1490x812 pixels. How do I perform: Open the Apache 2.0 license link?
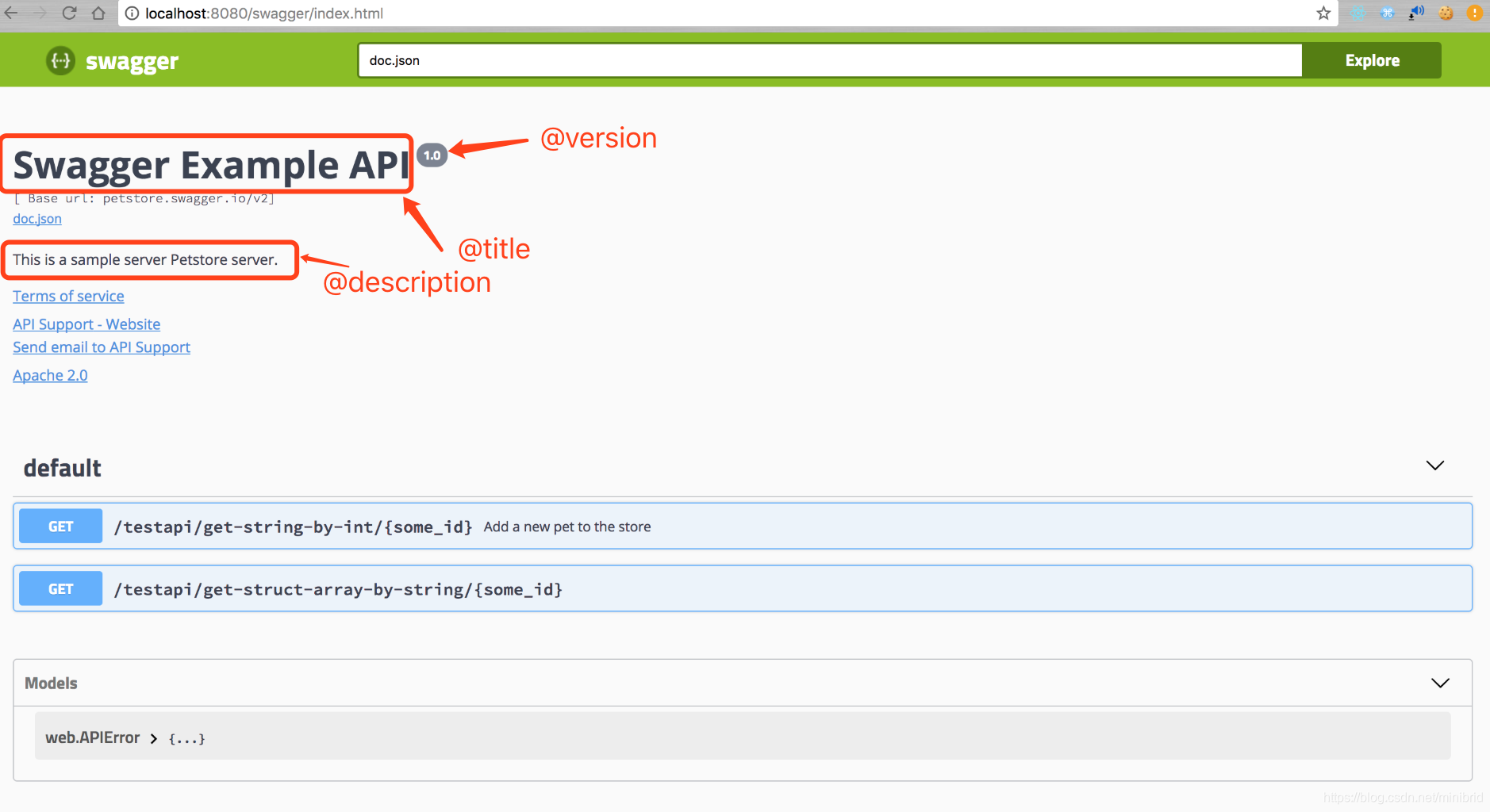coord(50,375)
